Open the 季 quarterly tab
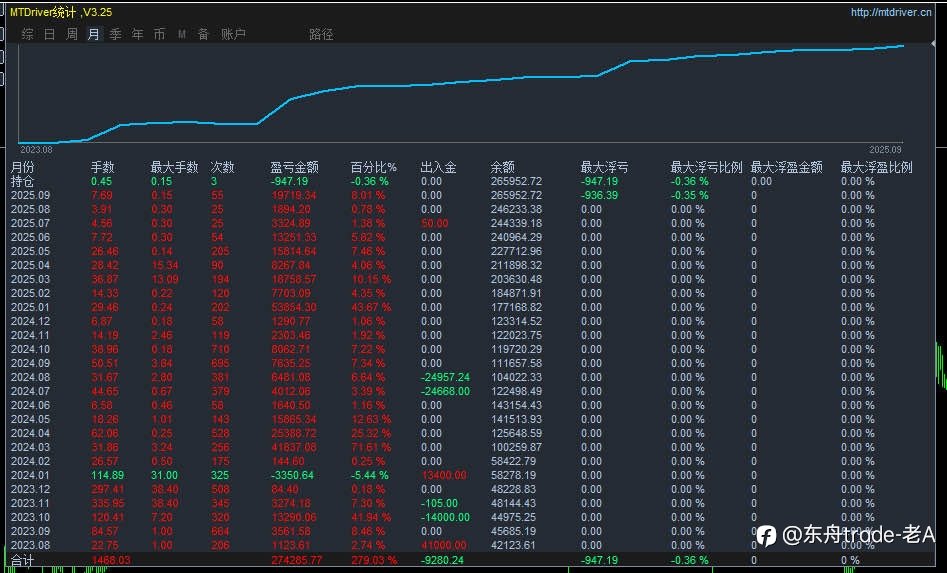Image resolution: width=947 pixels, height=573 pixels. pyautogui.click(x=115, y=34)
